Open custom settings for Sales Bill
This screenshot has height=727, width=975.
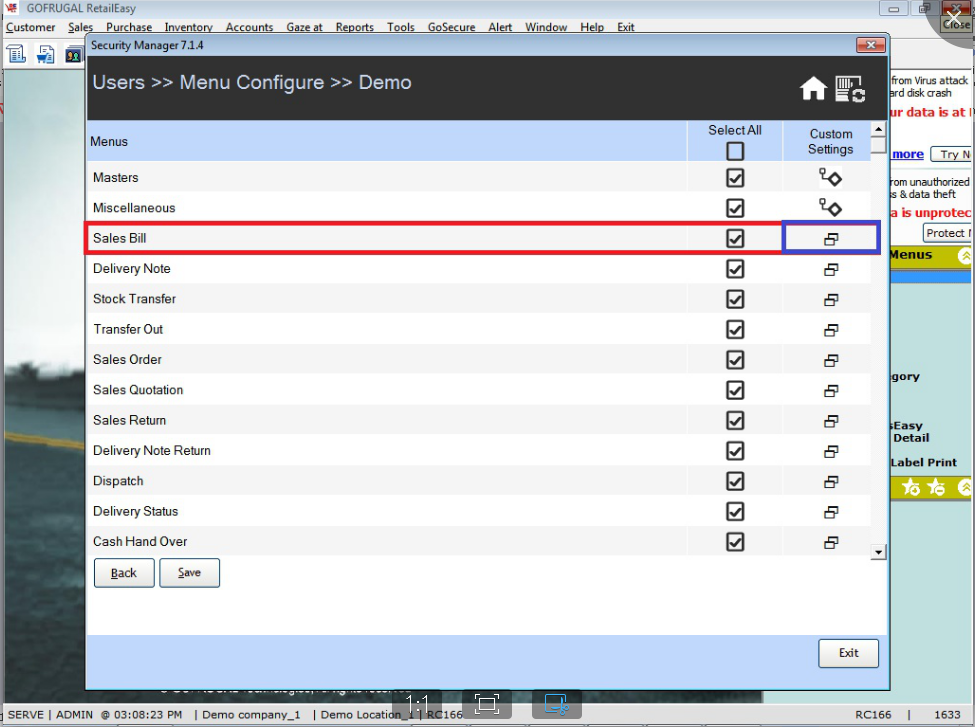[x=831, y=239]
